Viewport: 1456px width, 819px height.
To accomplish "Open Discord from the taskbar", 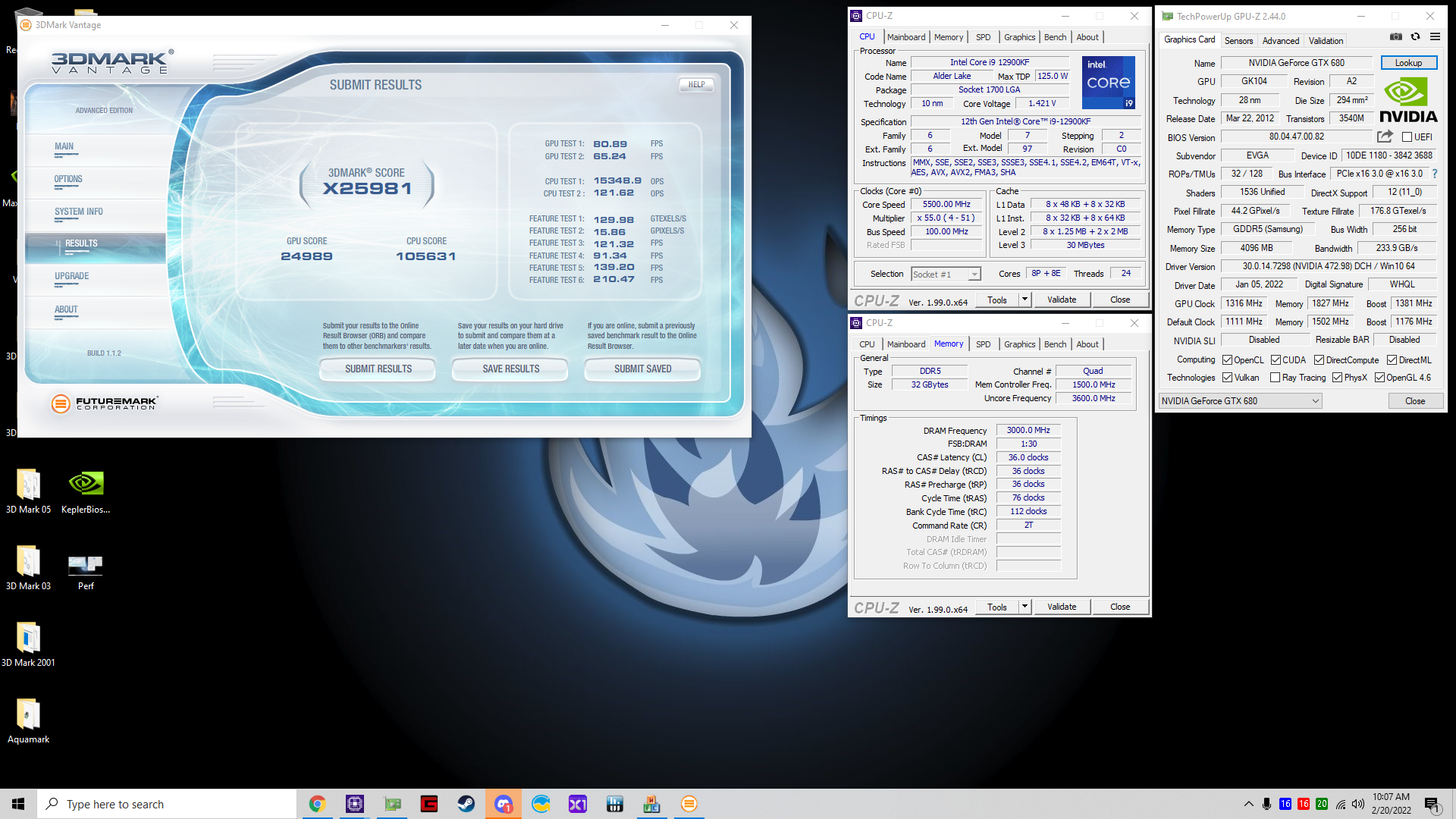I will [x=504, y=804].
